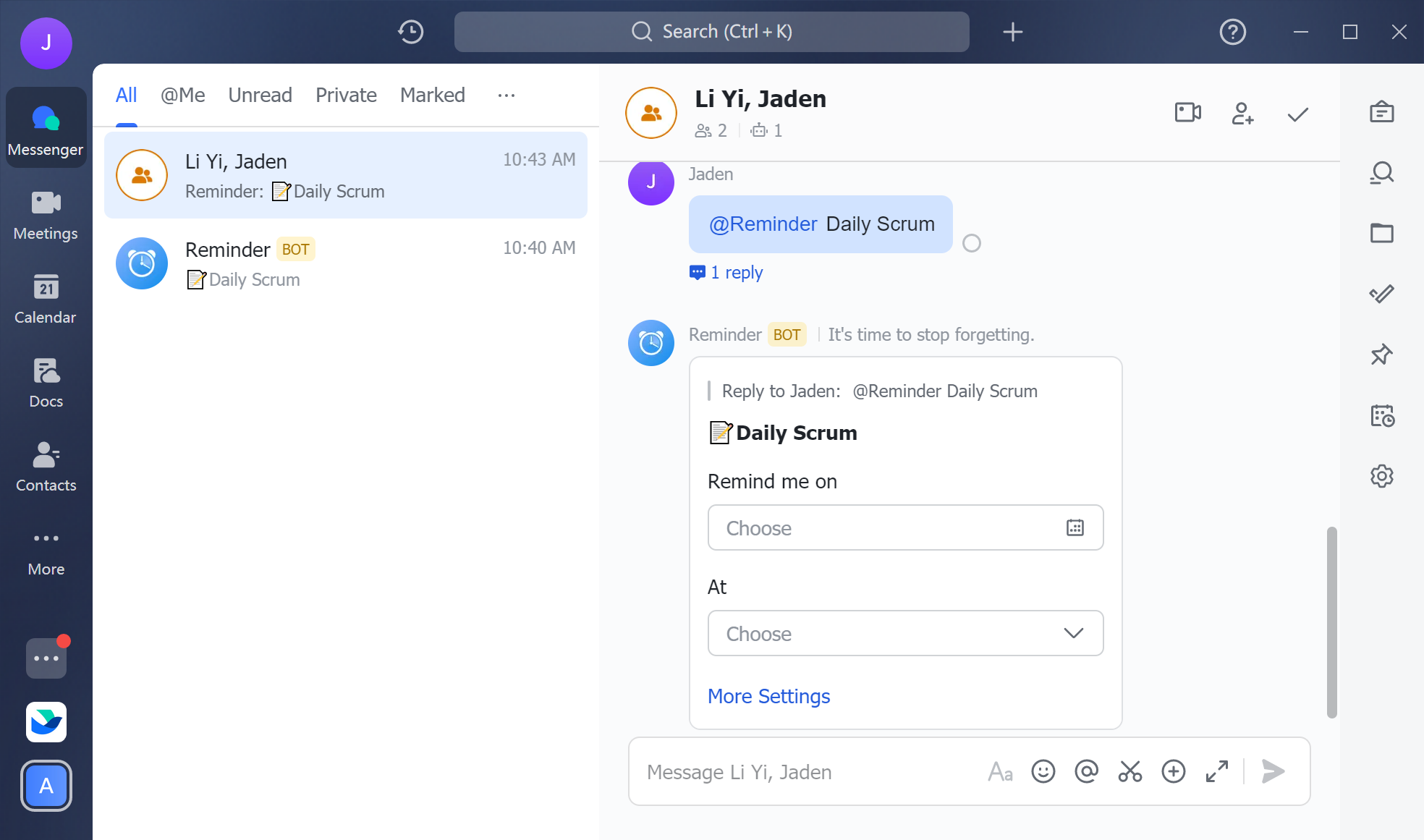1424x840 pixels.
Task: Switch to the Unread tab
Action: pos(260,95)
